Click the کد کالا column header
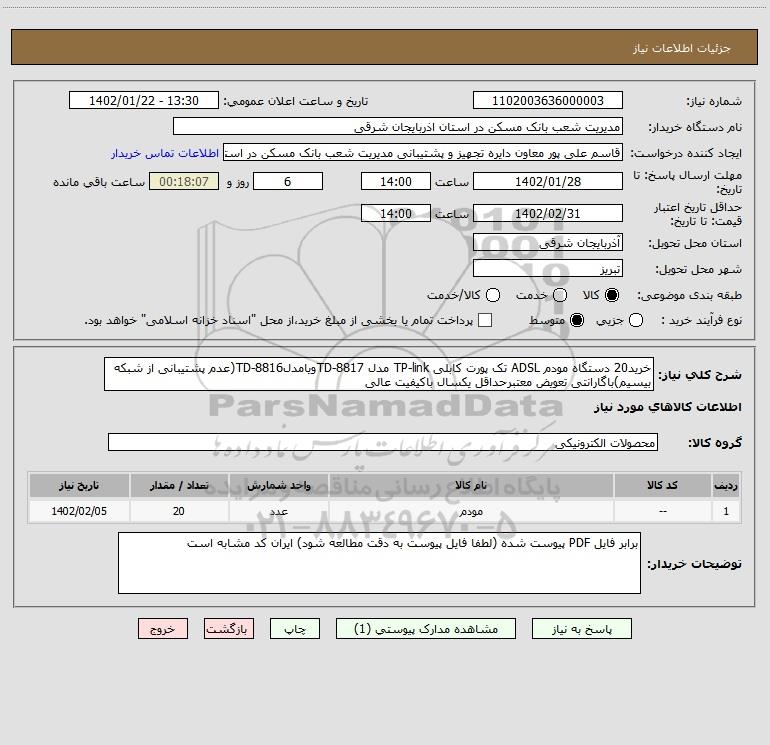This screenshot has height=745, width=770. [x=662, y=486]
